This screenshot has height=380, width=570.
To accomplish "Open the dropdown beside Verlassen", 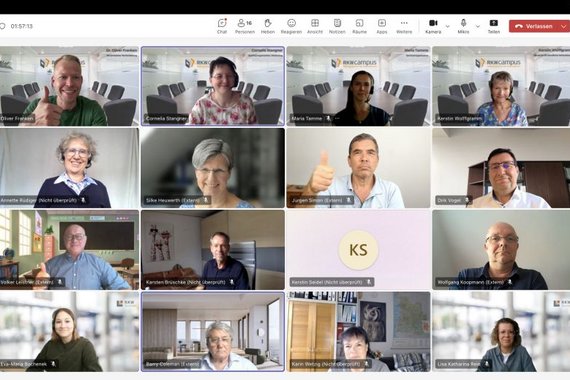I will tap(564, 26).
